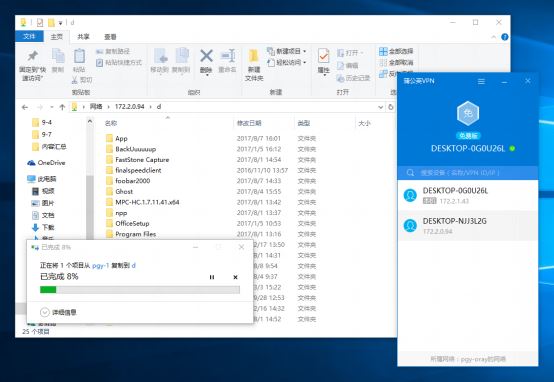Open the help question mark icon
This screenshot has height=382, width=554.
pos(505,37)
